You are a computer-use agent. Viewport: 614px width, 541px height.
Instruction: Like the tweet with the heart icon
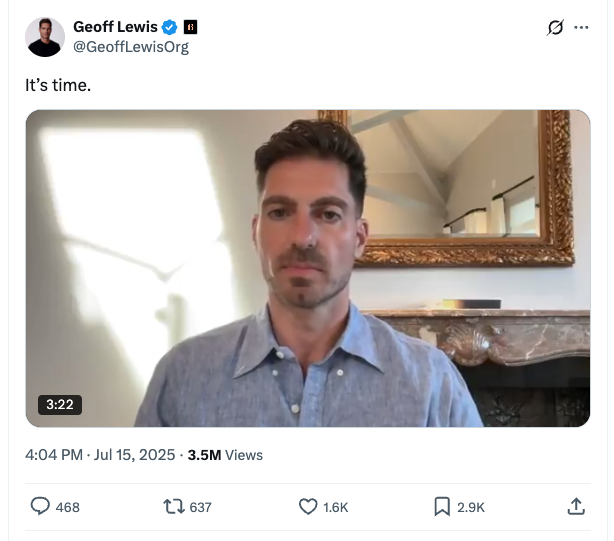[x=309, y=507]
